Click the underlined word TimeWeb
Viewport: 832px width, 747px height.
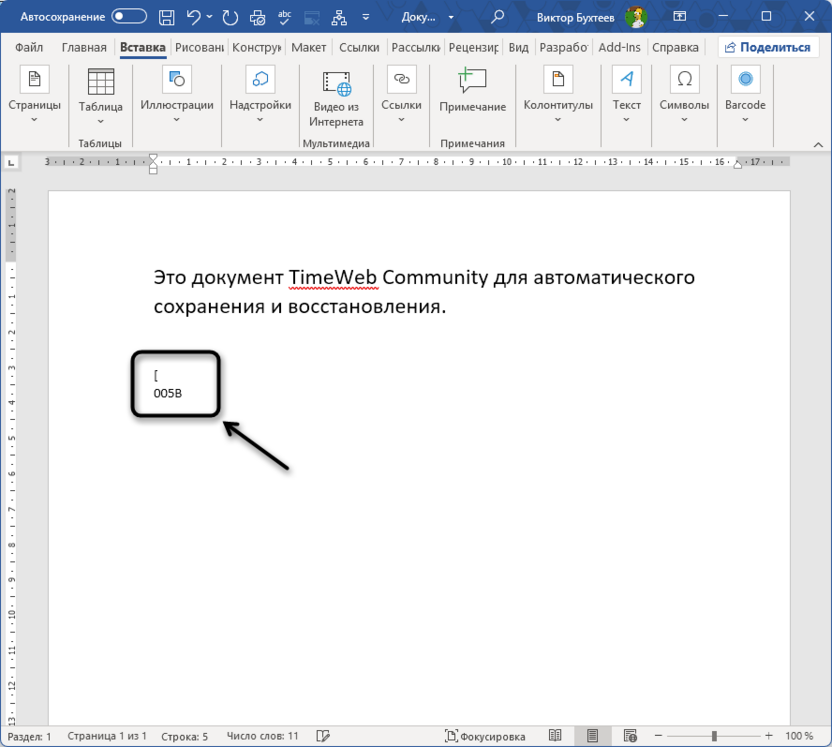[333, 277]
